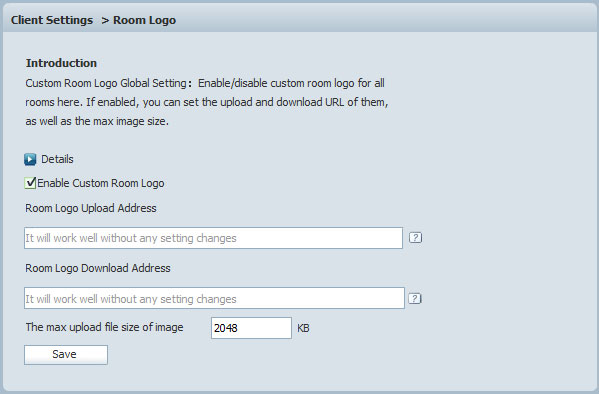Screen dimensions: 599x394
Task: Uncheck Enable Custom Room Logo checkbox
Action: click(x=30, y=183)
